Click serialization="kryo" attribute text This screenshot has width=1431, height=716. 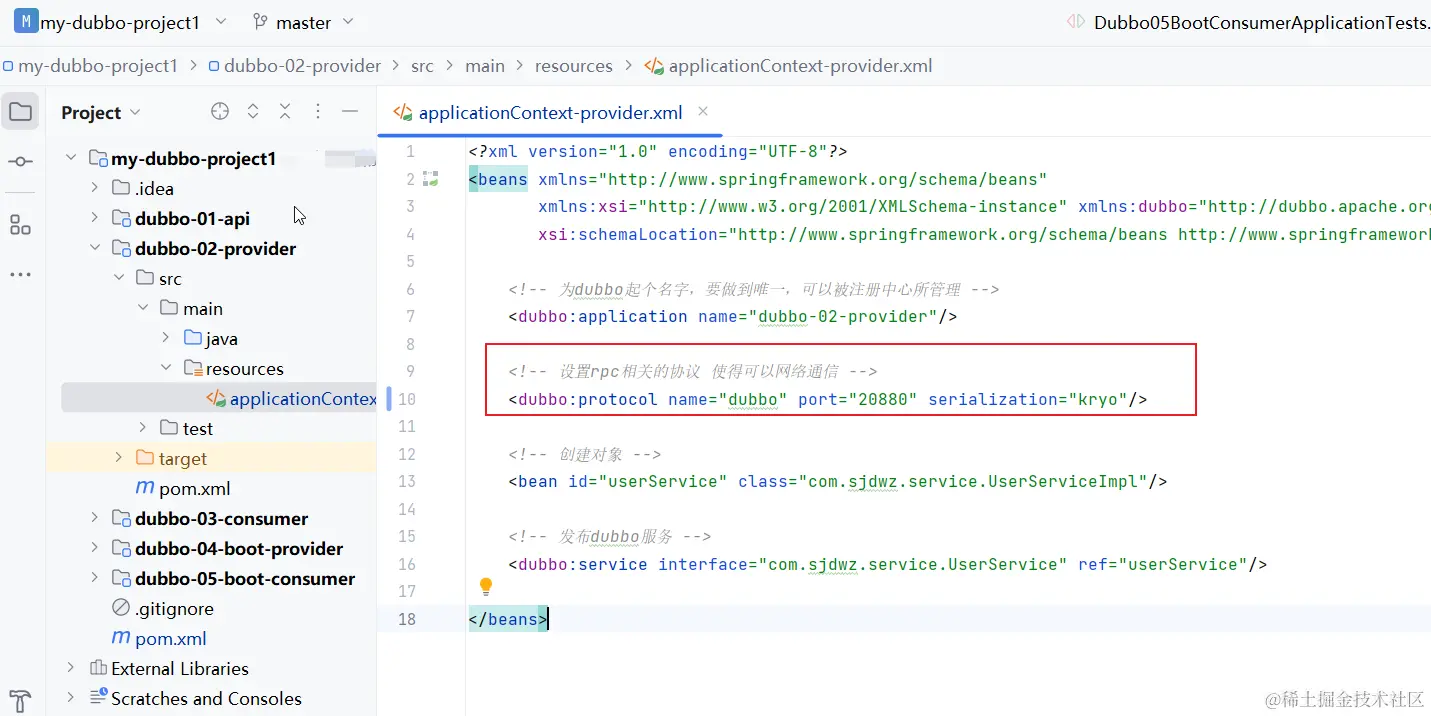1028,399
